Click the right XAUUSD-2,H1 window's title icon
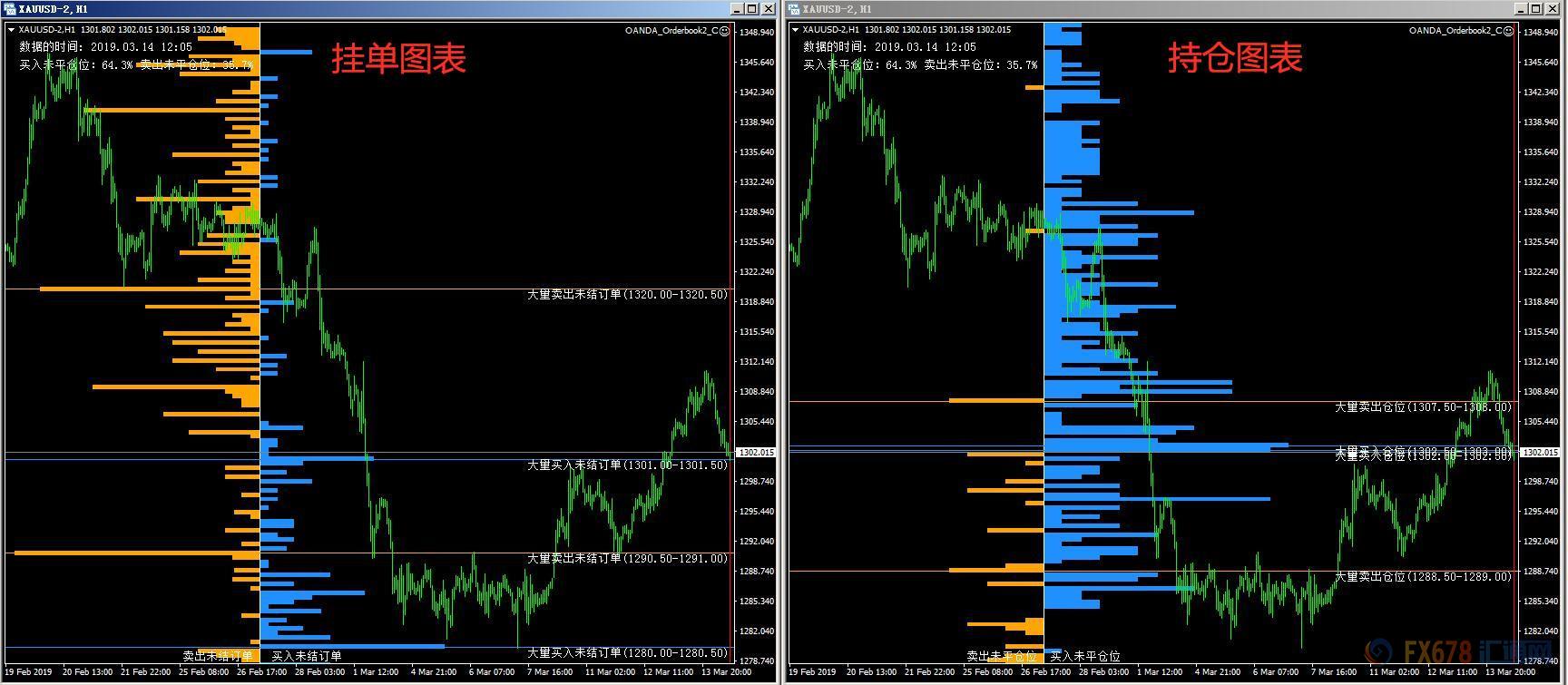 (794, 9)
